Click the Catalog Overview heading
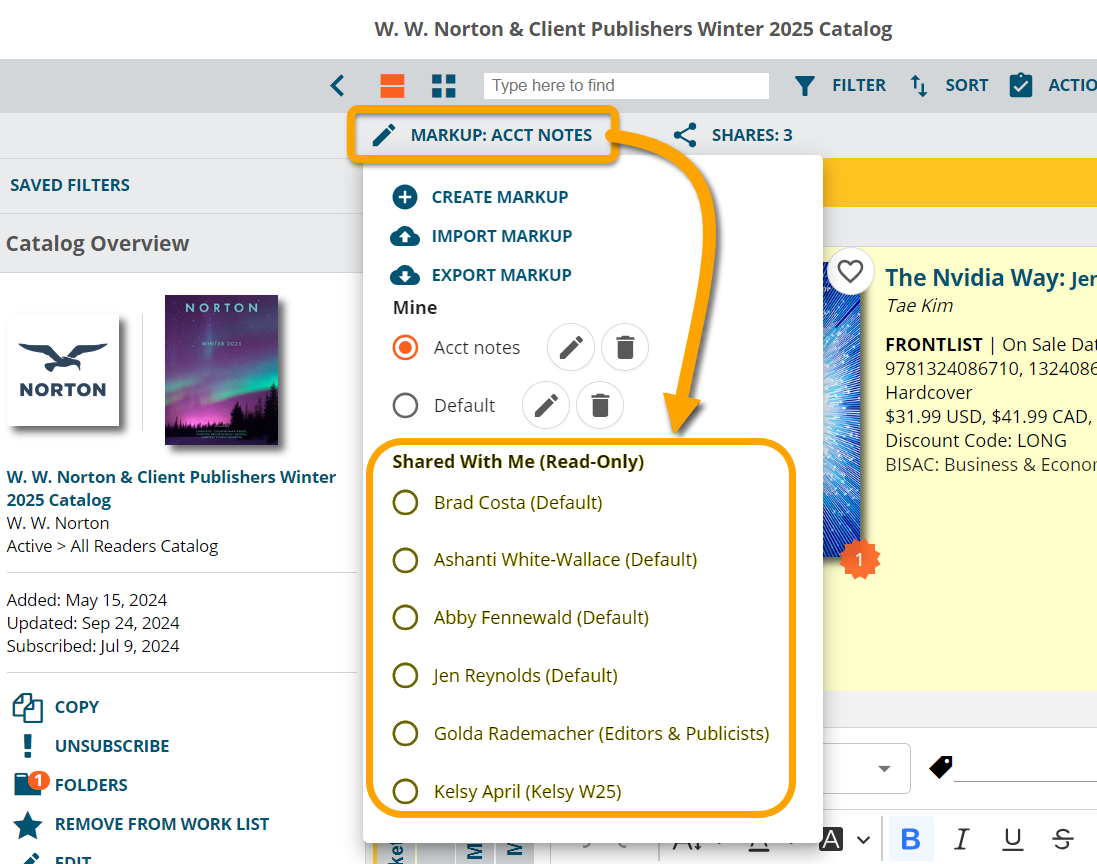The image size is (1097, 864). 97,243
